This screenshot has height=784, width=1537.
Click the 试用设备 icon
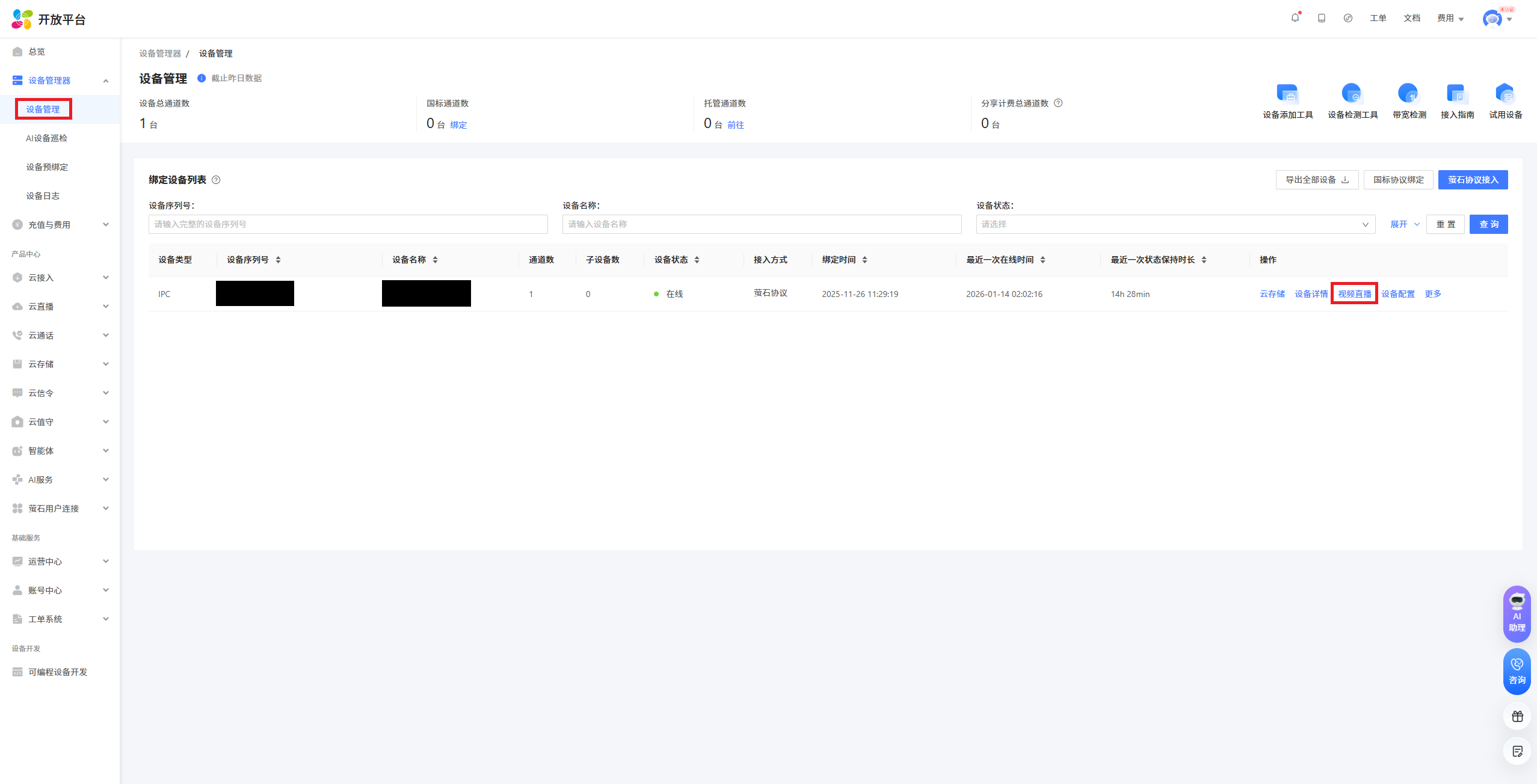1505,94
